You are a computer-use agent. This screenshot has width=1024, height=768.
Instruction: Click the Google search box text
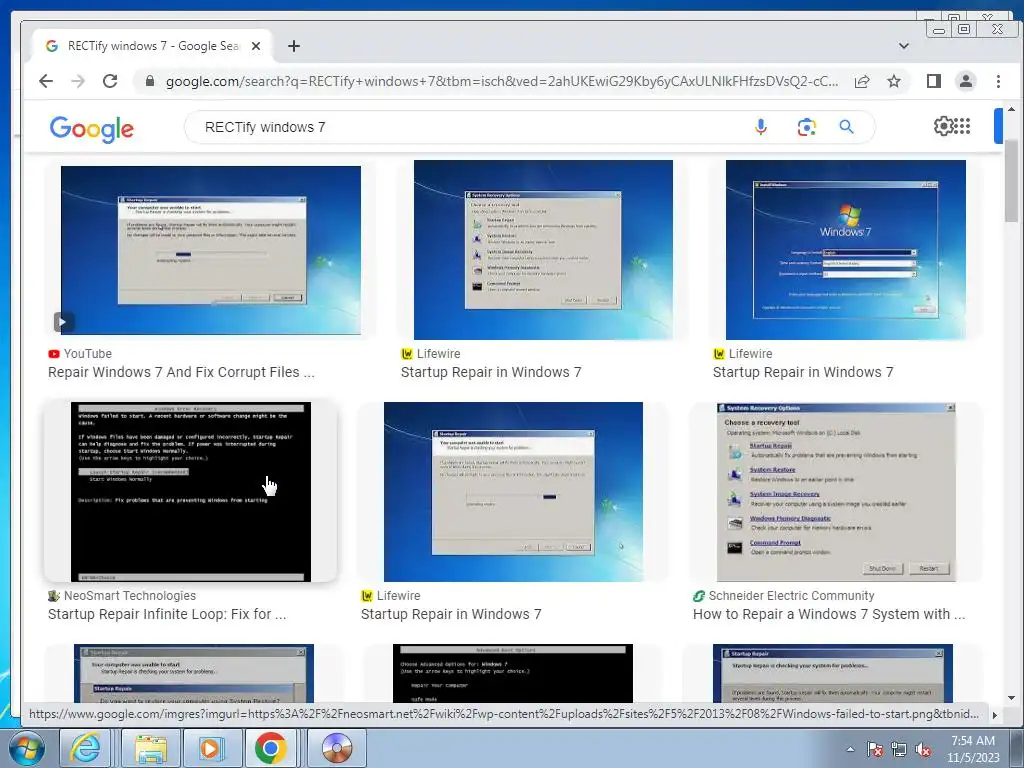pyautogui.click(x=265, y=127)
